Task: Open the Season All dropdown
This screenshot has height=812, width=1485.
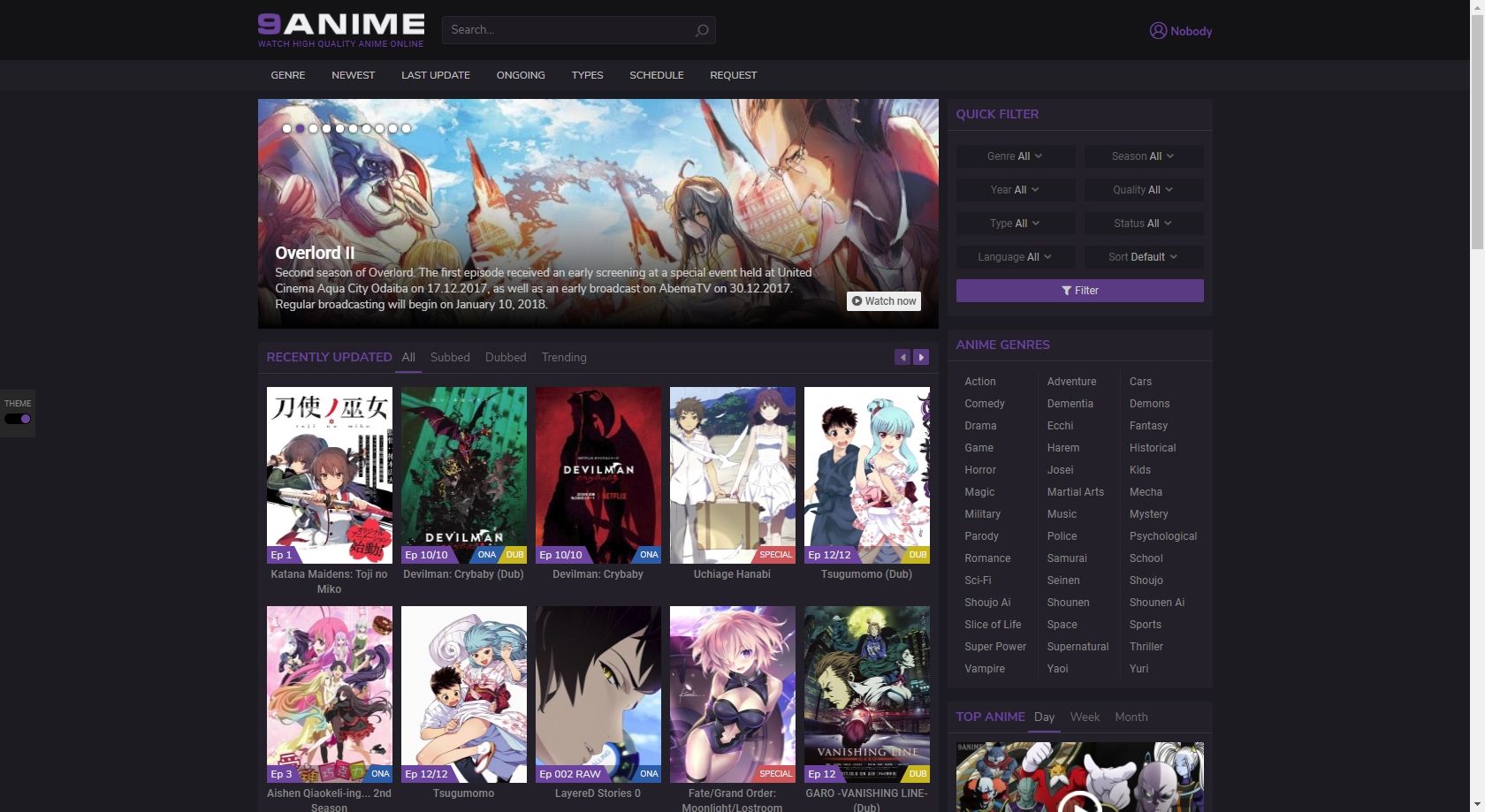Action: tap(1143, 156)
